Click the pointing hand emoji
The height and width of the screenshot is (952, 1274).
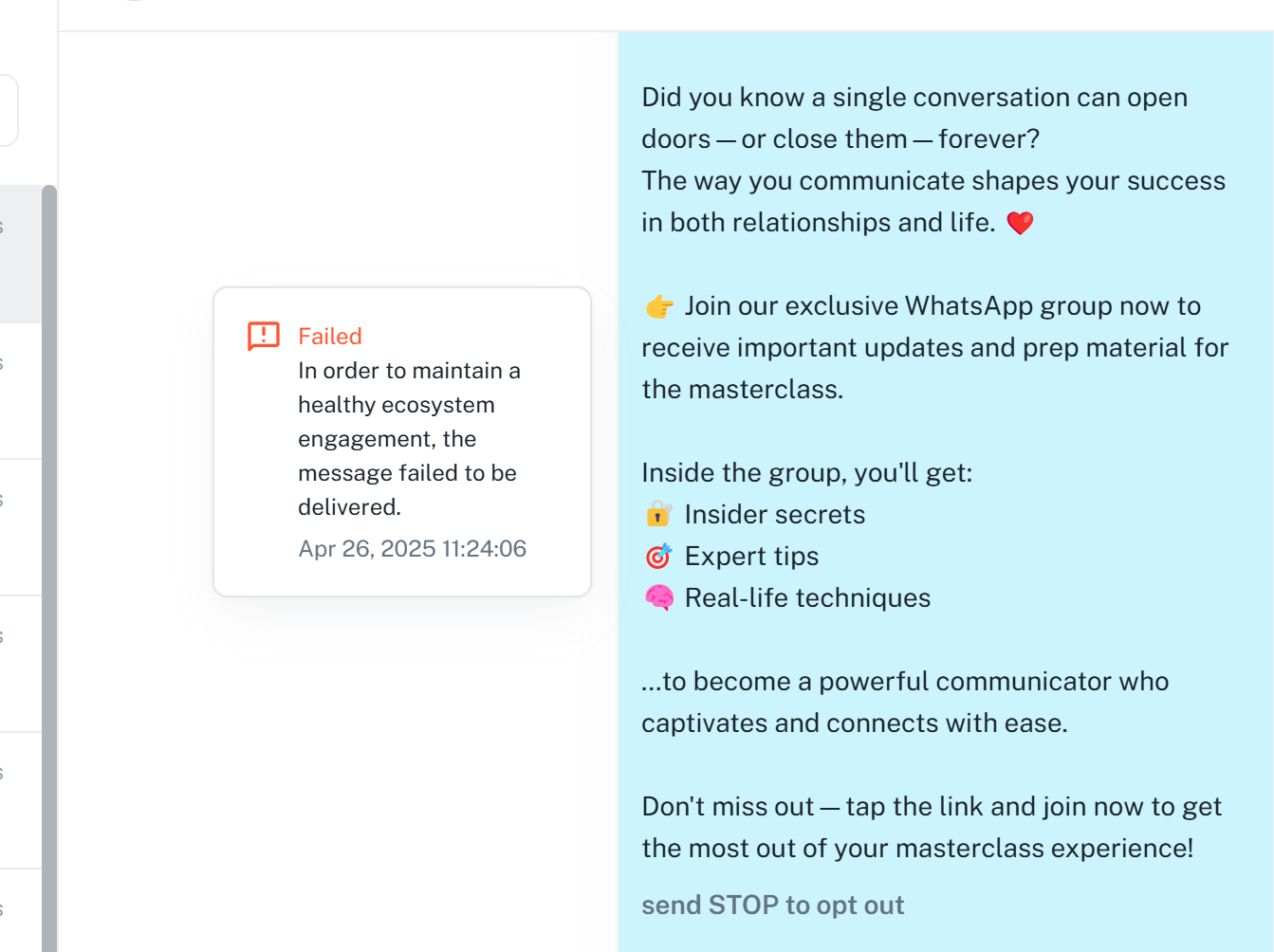coord(659,306)
